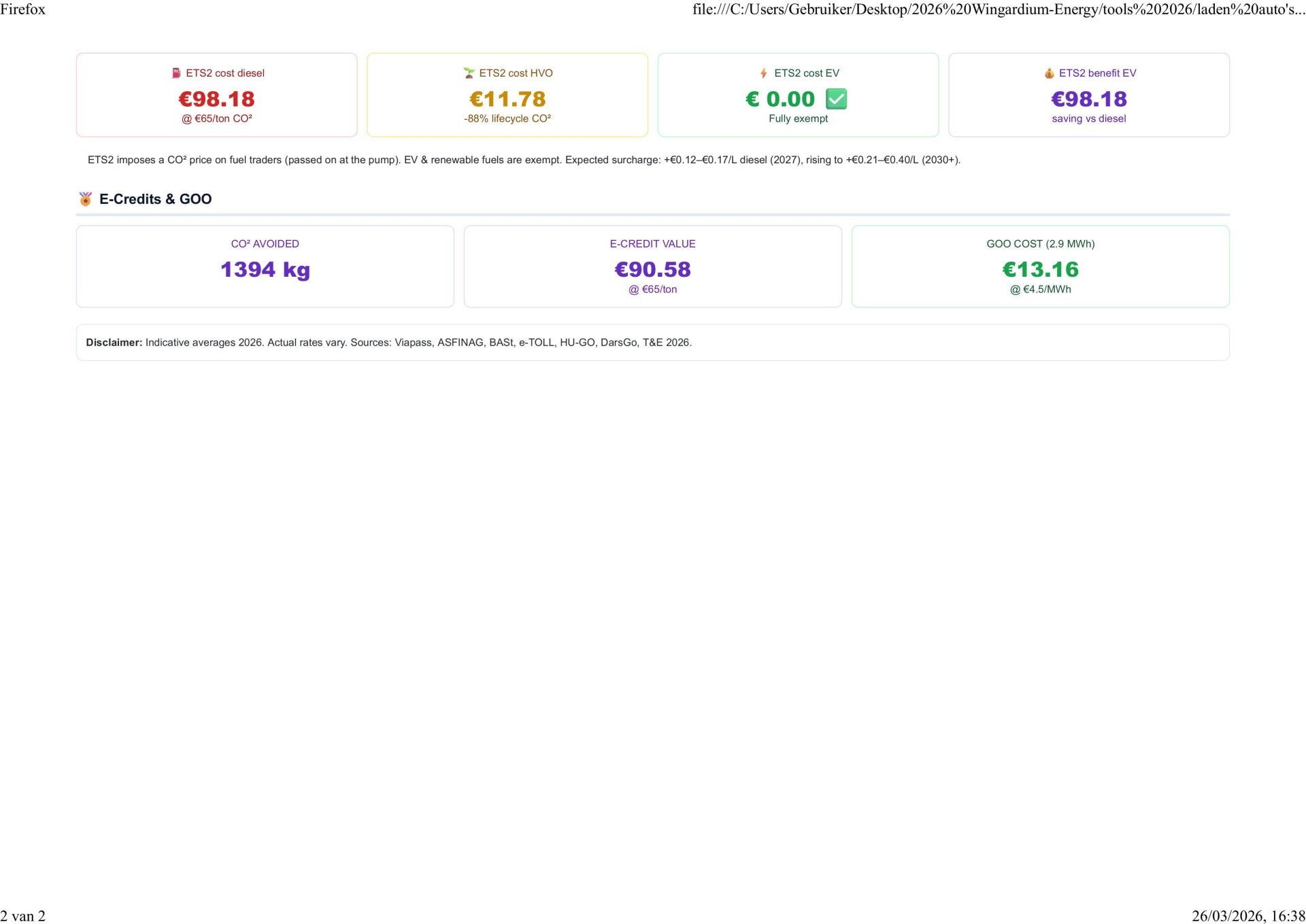Click the 1394 kg CO² avoided figure
1306x924 pixels.
[265, 270]
